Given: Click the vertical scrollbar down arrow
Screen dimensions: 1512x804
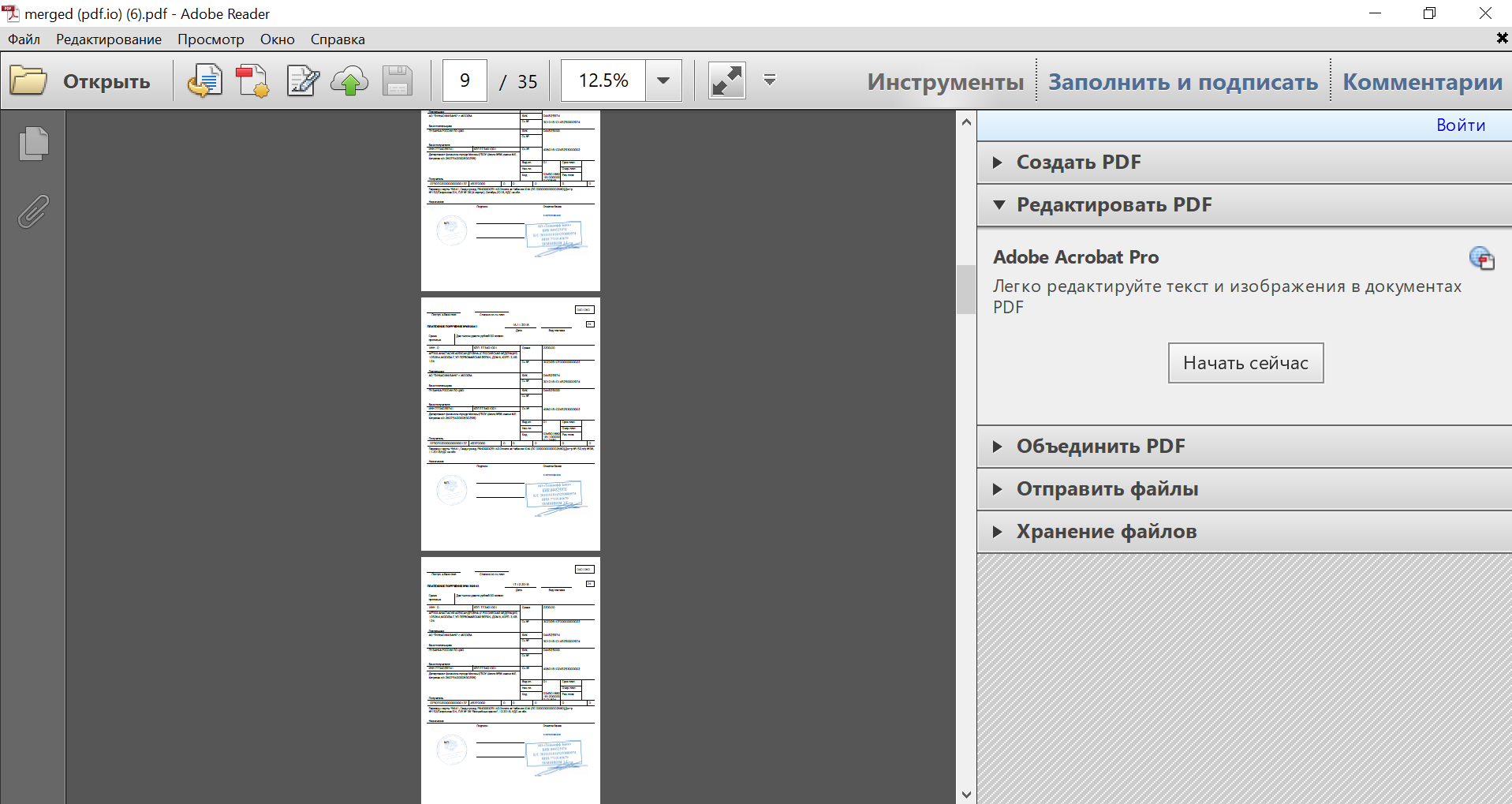Looking at the screenshot, I should click(x=966, y=794).
